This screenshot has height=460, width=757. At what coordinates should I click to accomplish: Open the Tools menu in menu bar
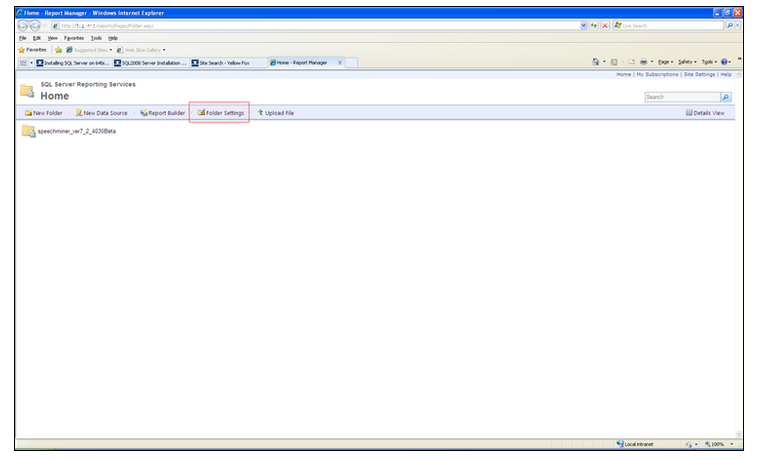[x=96, y=38]
